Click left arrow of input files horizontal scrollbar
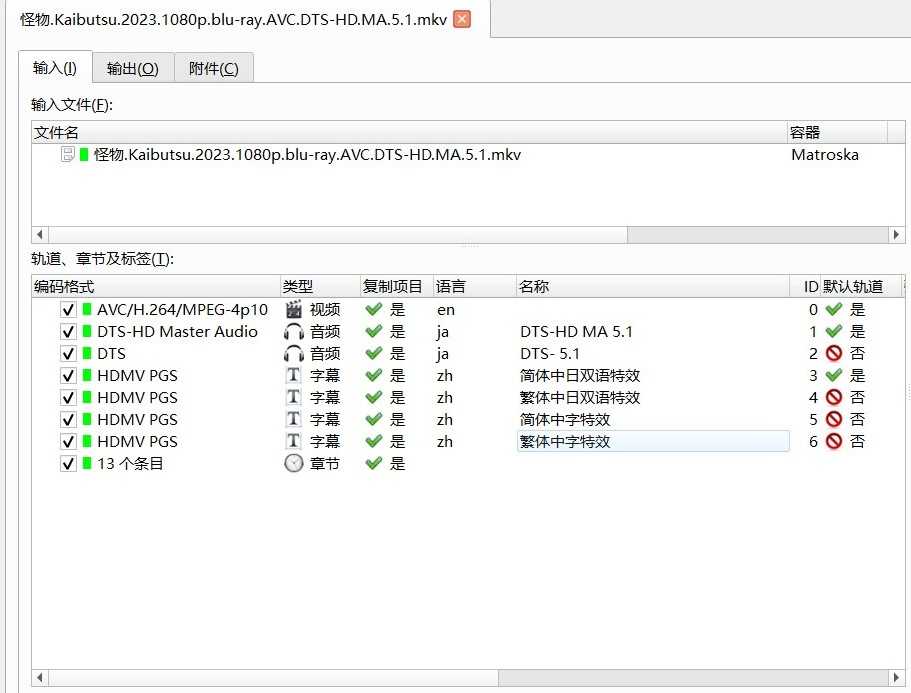The height and width of the screenshot is (693, 911). 40,235
